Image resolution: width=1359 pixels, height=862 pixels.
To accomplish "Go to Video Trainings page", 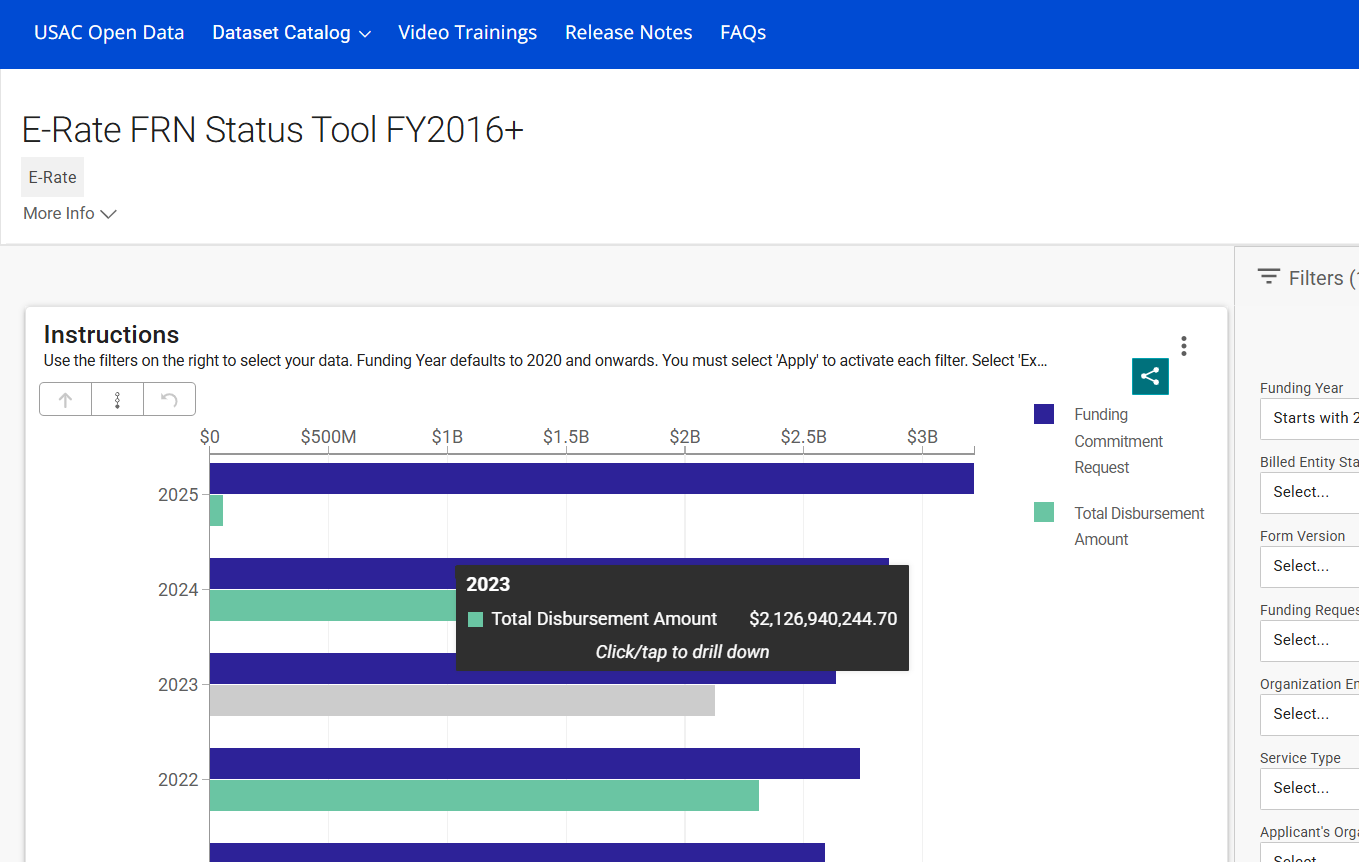I will [x=467, y=33].
